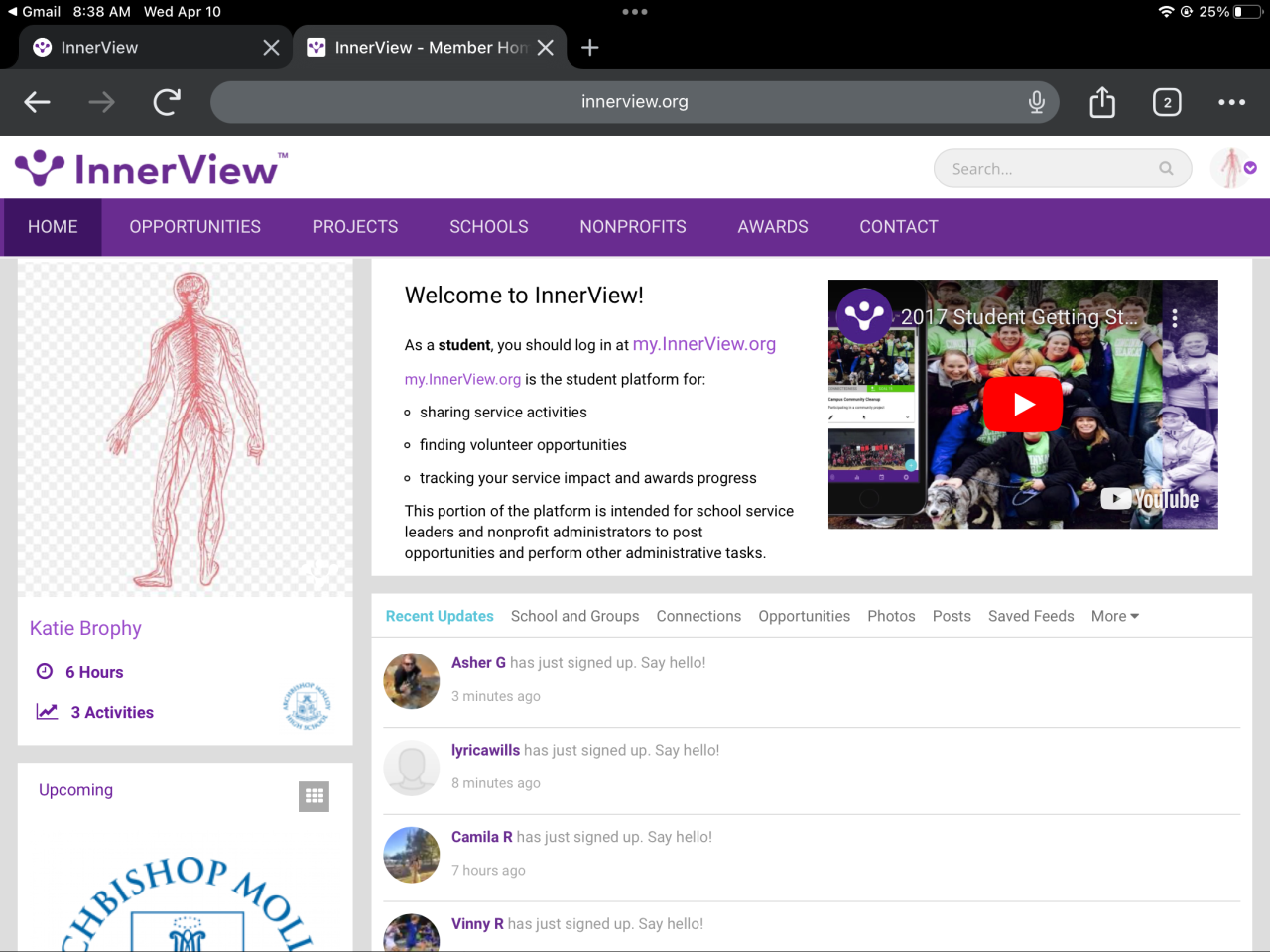The image size is (1270, 952).
Task: Open the calendar grid icon in Upcoming
Action: [314, 796]
